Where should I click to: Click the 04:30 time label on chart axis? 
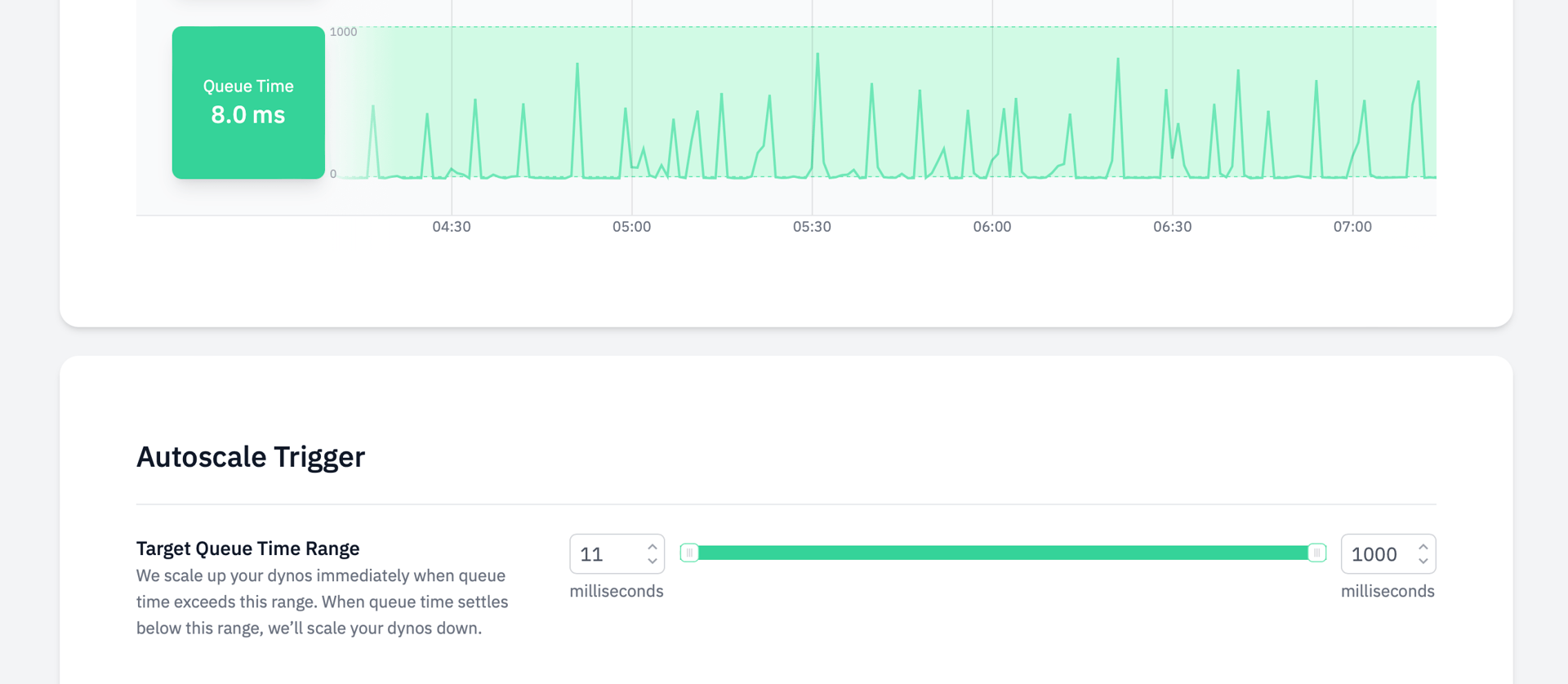(x=452, y=227)
